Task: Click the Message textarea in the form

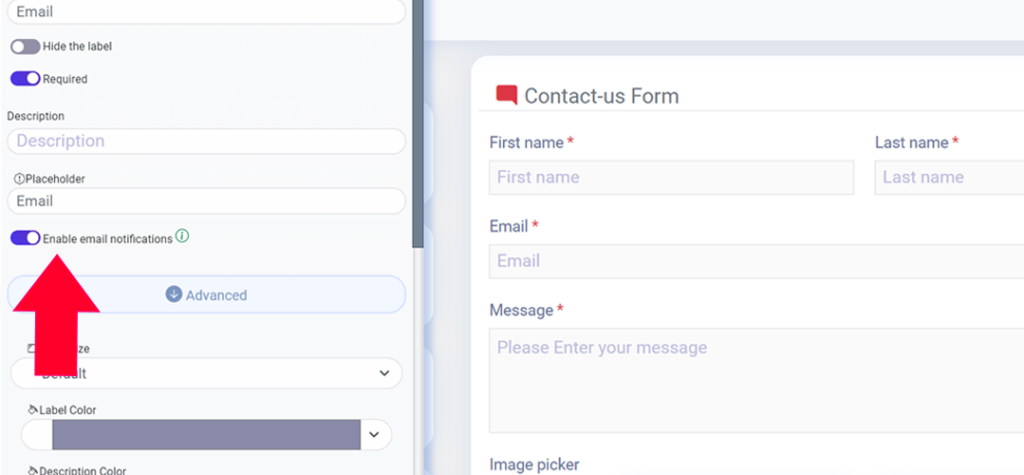Action: pyautogui.click(x=756, y=380)
